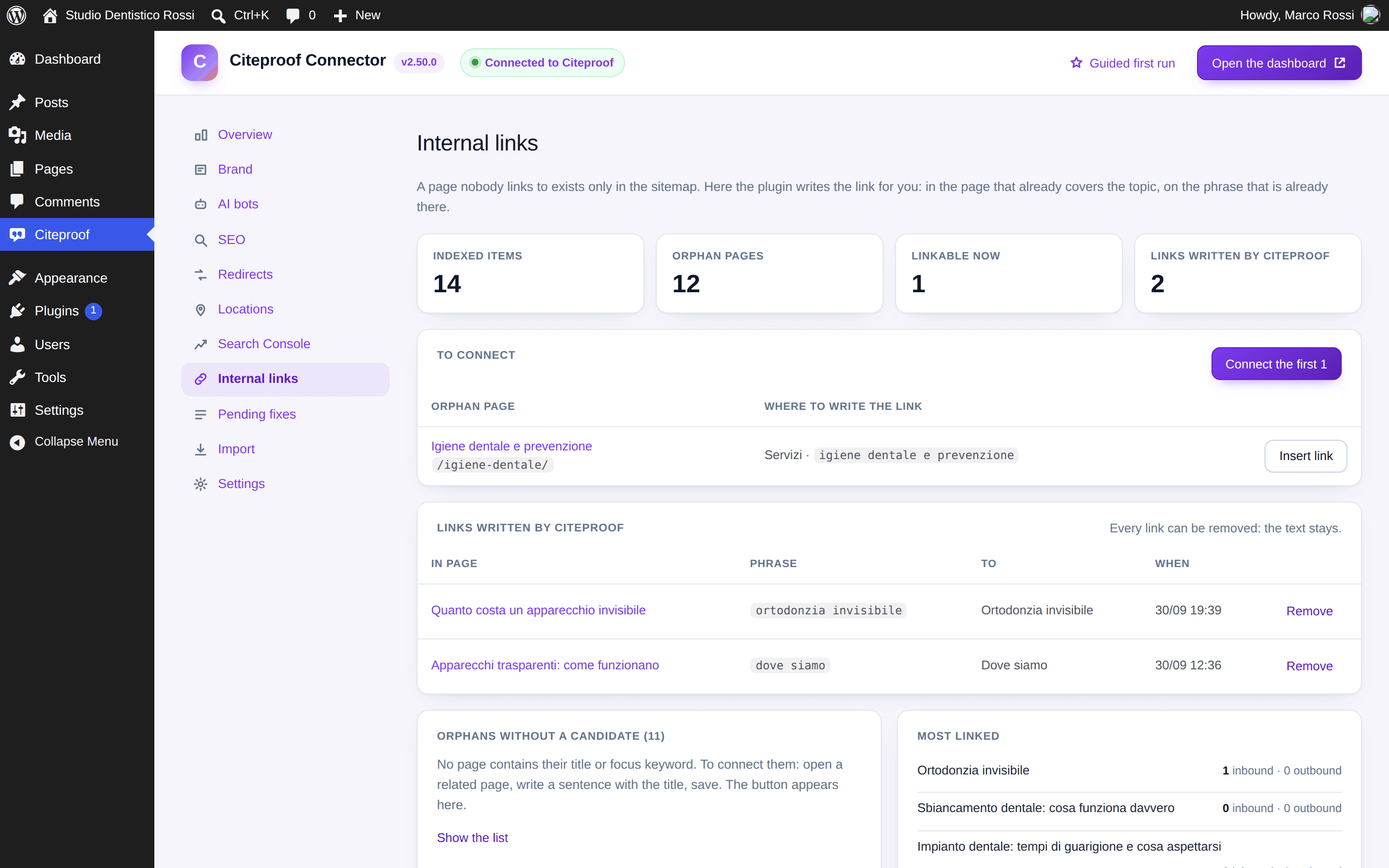Start the Guided first run
Screen dimensions: 1389x868
[1123, 63]
